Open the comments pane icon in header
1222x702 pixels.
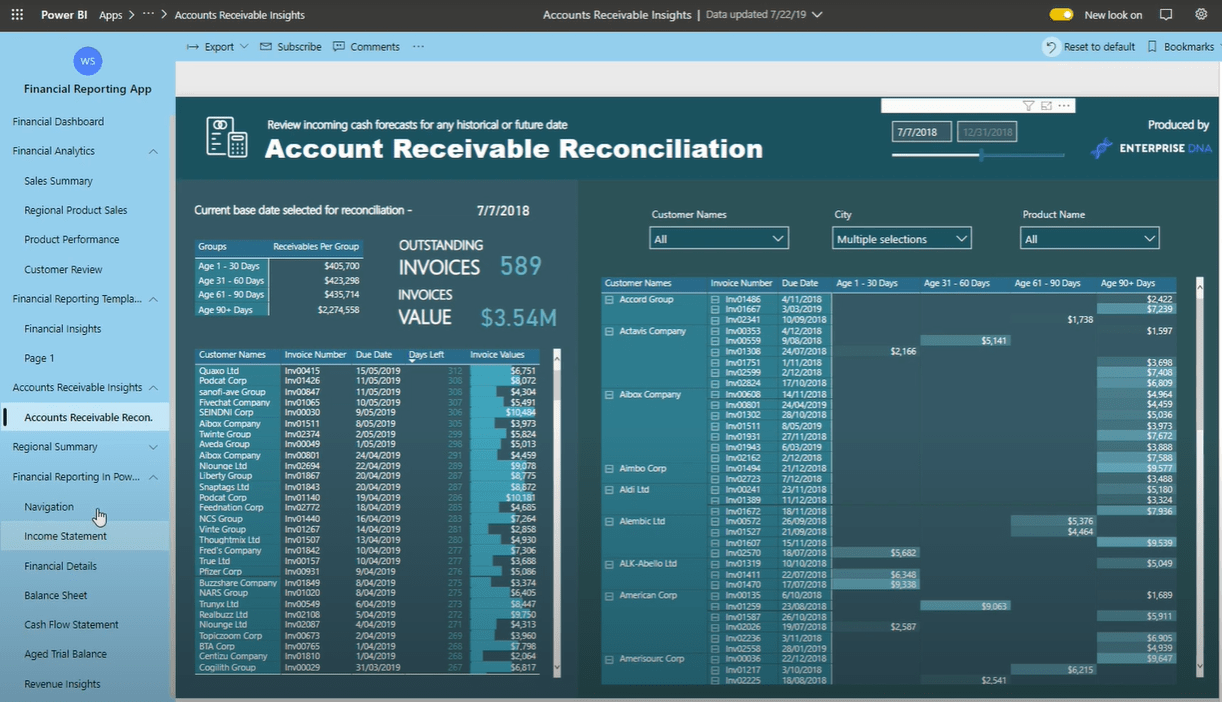1166,15
